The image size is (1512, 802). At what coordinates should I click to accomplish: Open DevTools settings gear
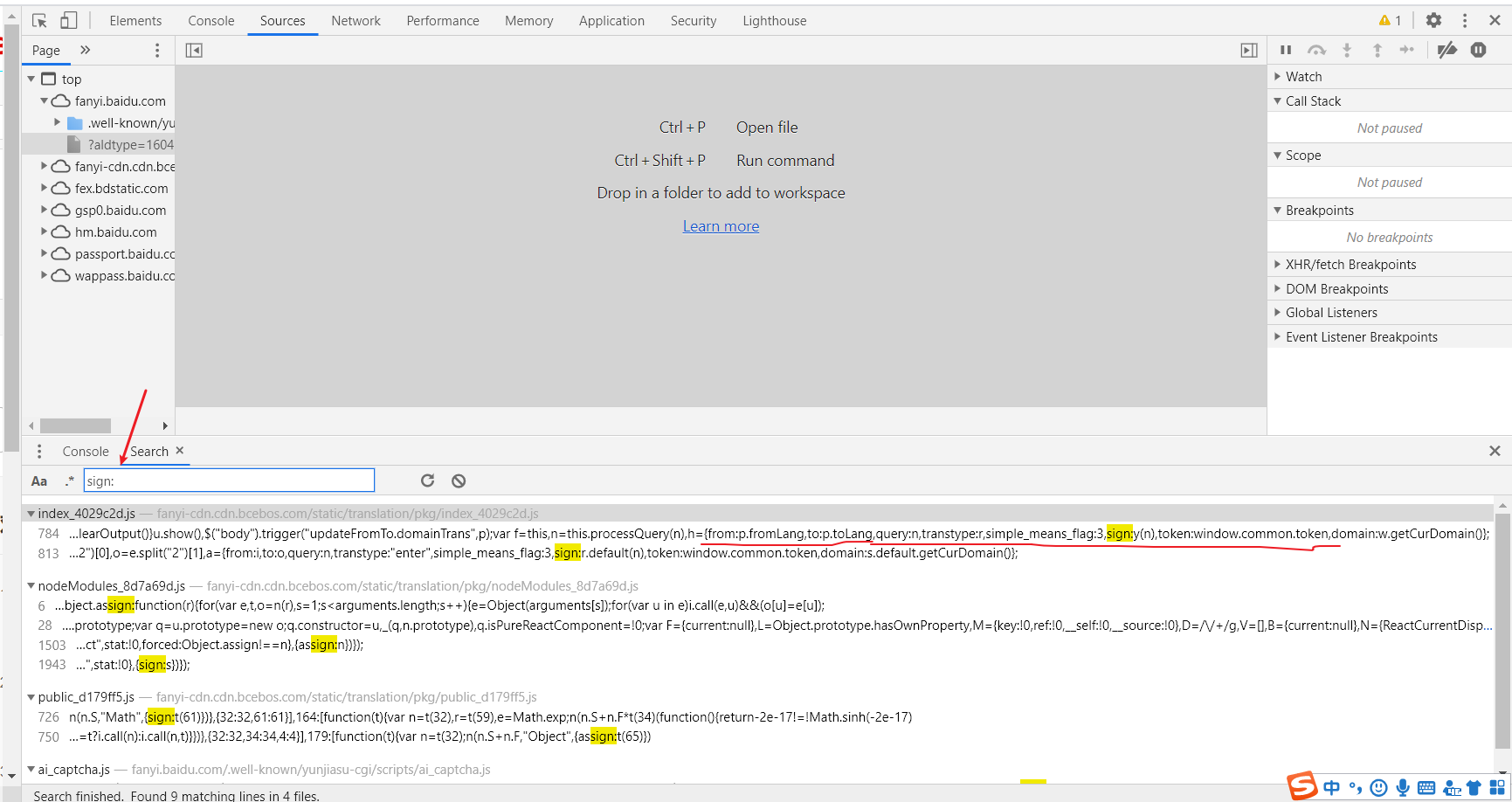[x=1433, y=20]
